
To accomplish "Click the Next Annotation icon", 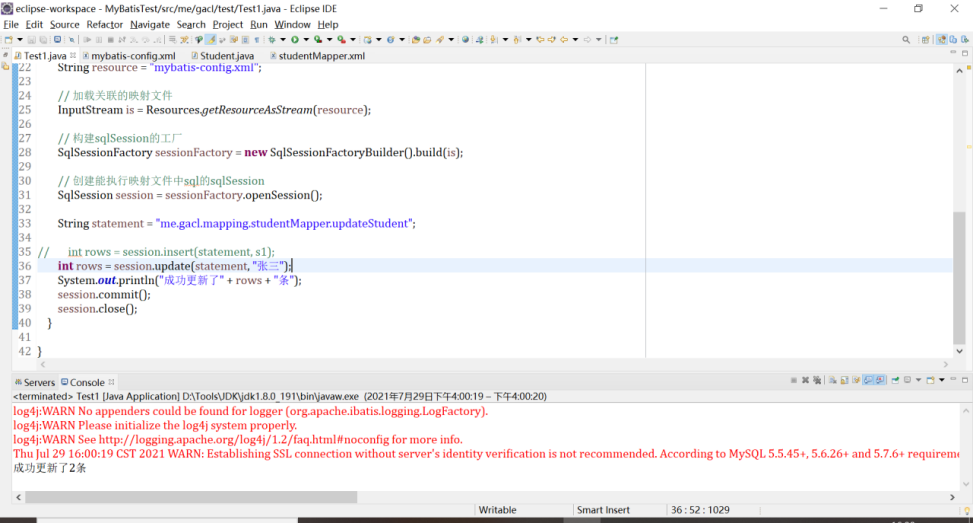I will point(493,40).
